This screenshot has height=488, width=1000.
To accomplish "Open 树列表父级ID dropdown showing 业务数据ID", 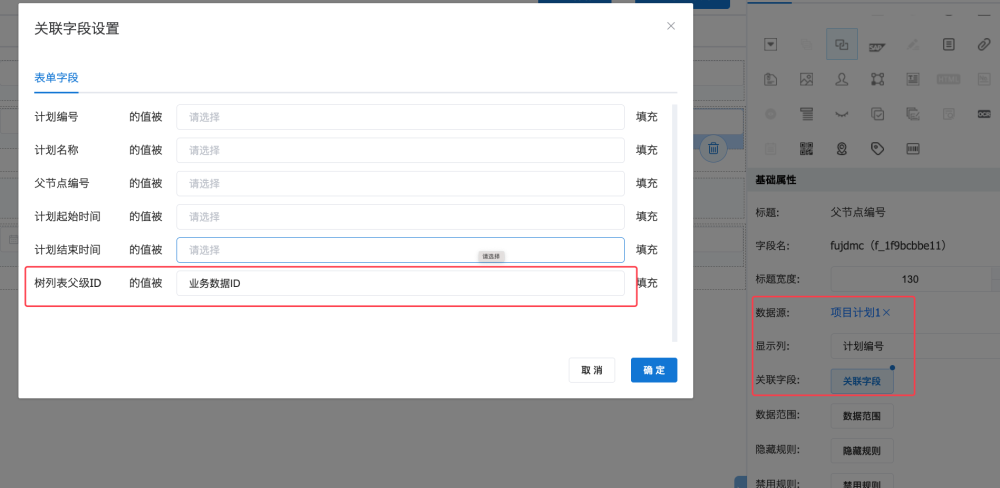I will point(400,283).
